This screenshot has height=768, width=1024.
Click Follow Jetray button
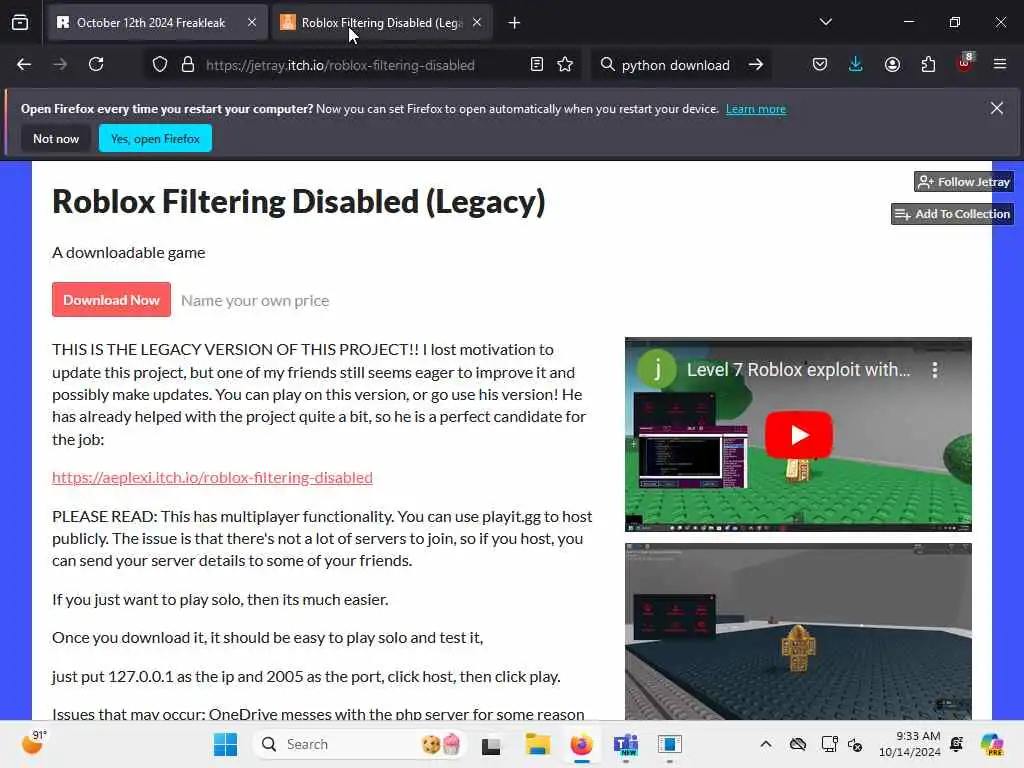tap(964, 182)
